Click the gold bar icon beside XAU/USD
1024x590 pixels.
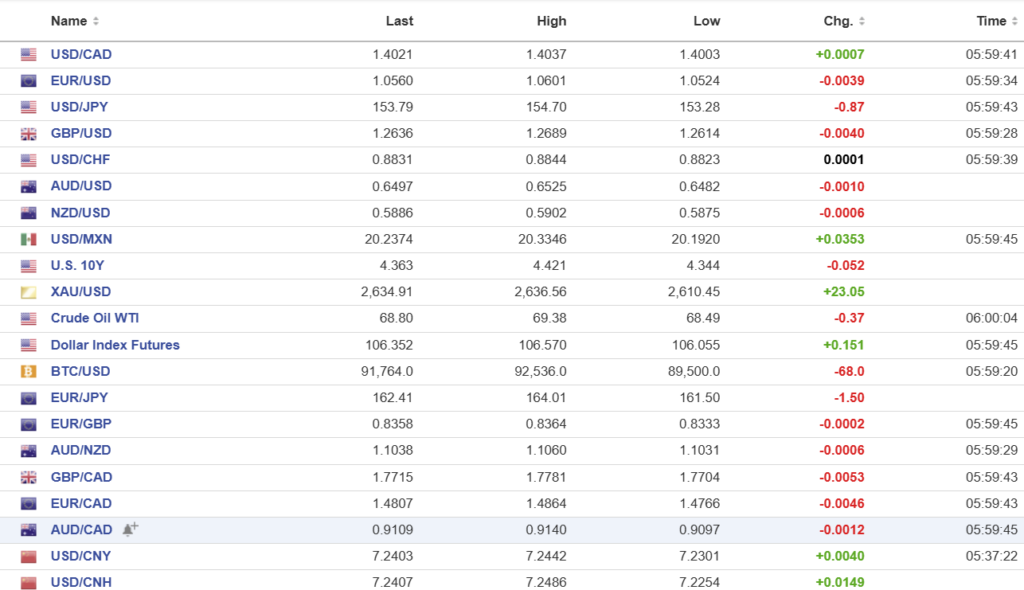click(28, 292)
